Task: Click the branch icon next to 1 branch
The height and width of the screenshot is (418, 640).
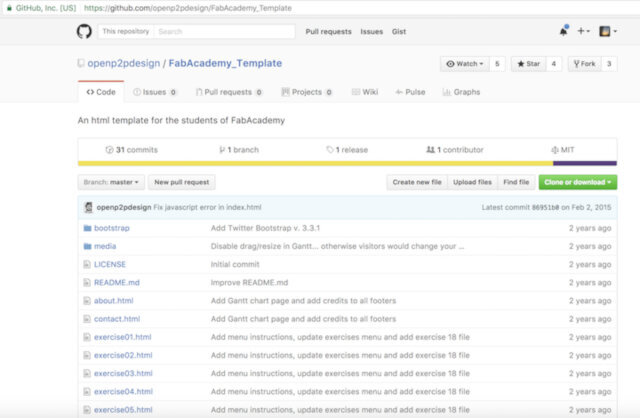Action: click(x=222, y=150)
